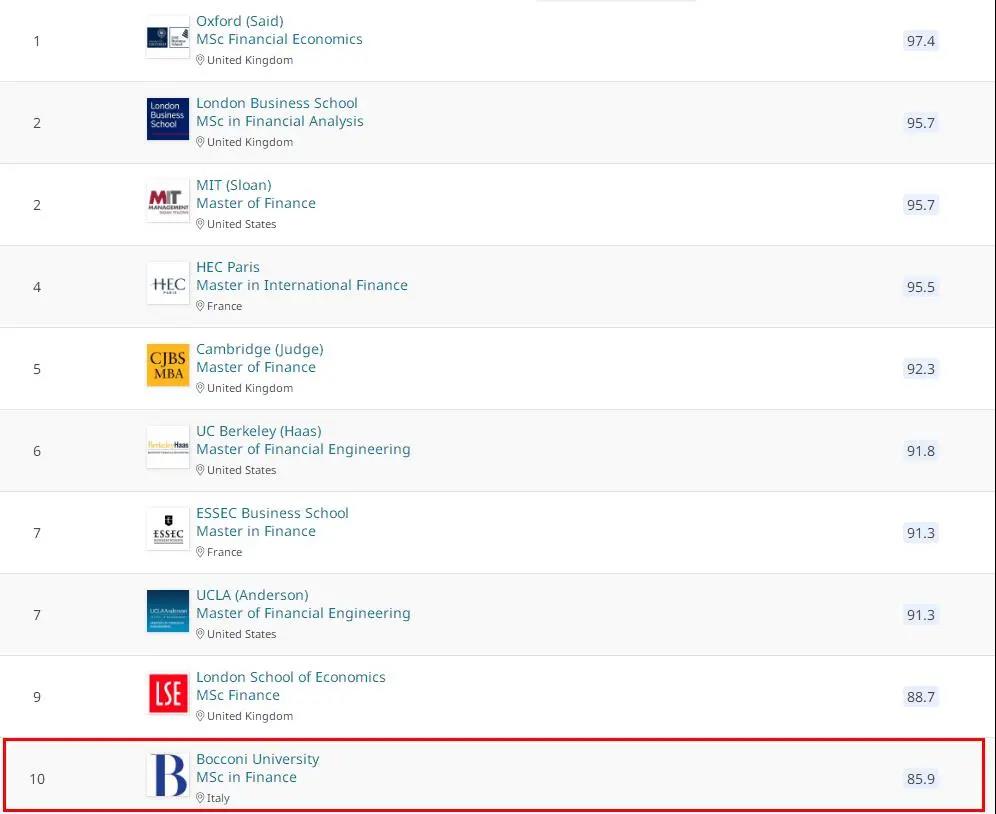Click the Oxford Said school logo
This screenshot has height=814, width=996.
(x=168, y=37)
